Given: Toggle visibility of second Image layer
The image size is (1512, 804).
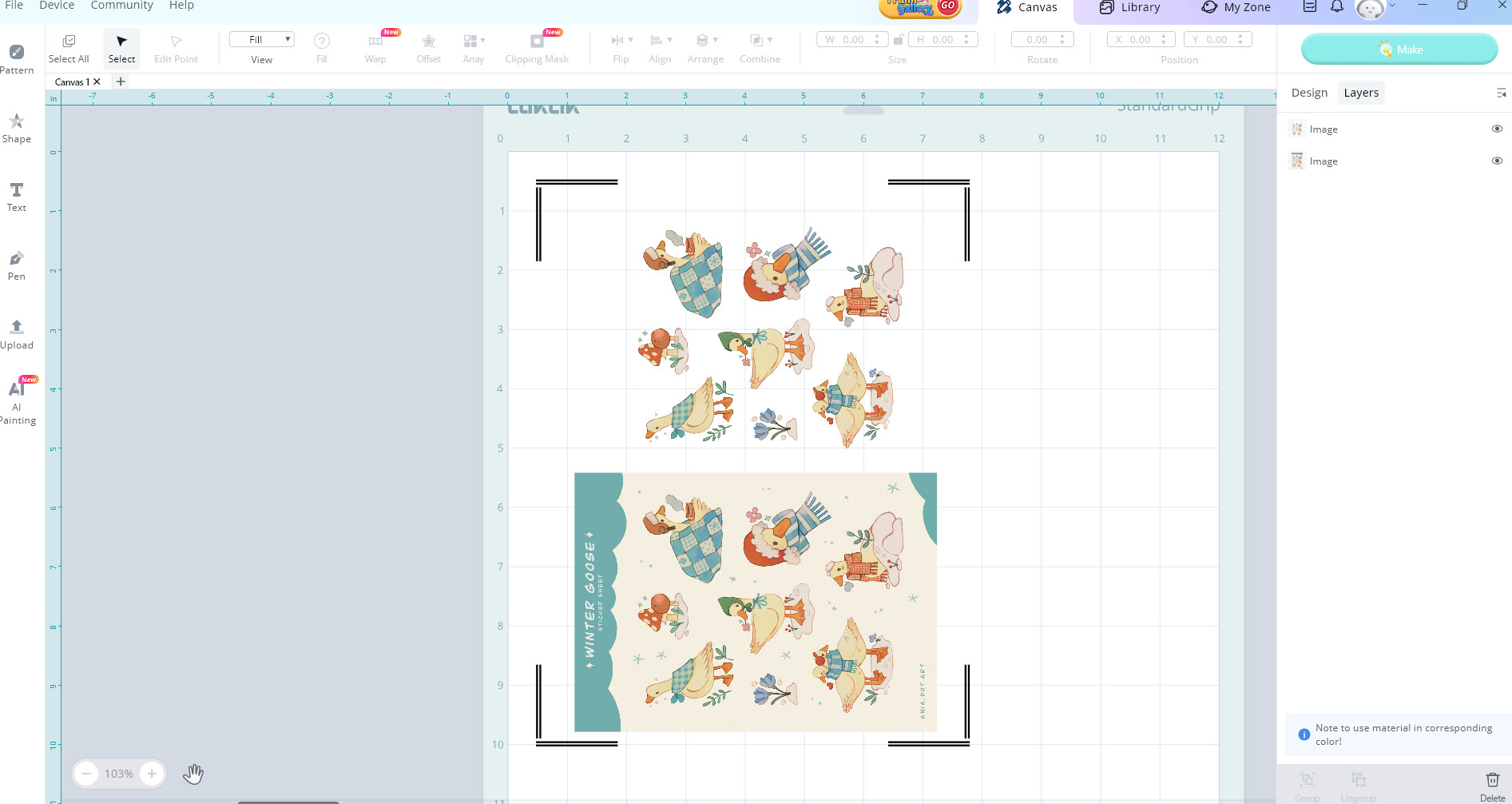Looking at the screenshot, I should 1497,161.
